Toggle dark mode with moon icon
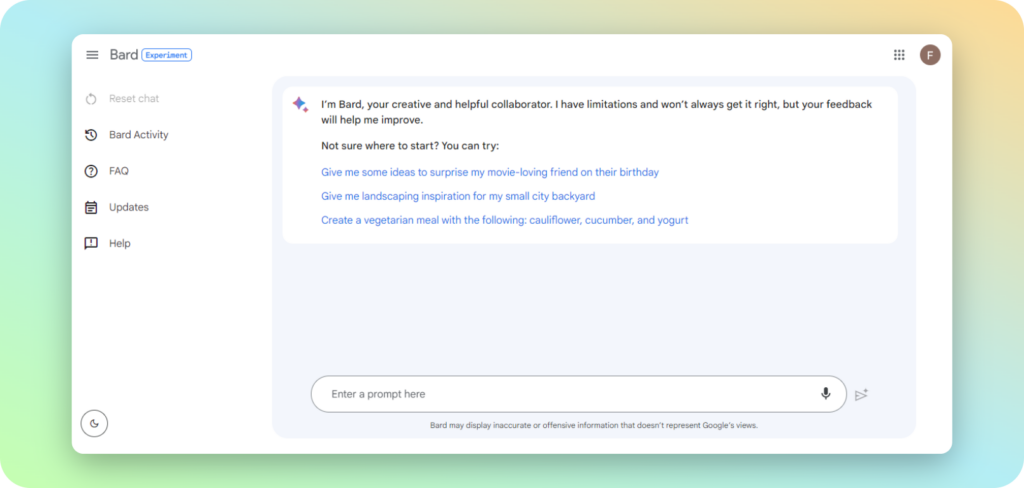The image size is (1024, 488). pos(94,423)
